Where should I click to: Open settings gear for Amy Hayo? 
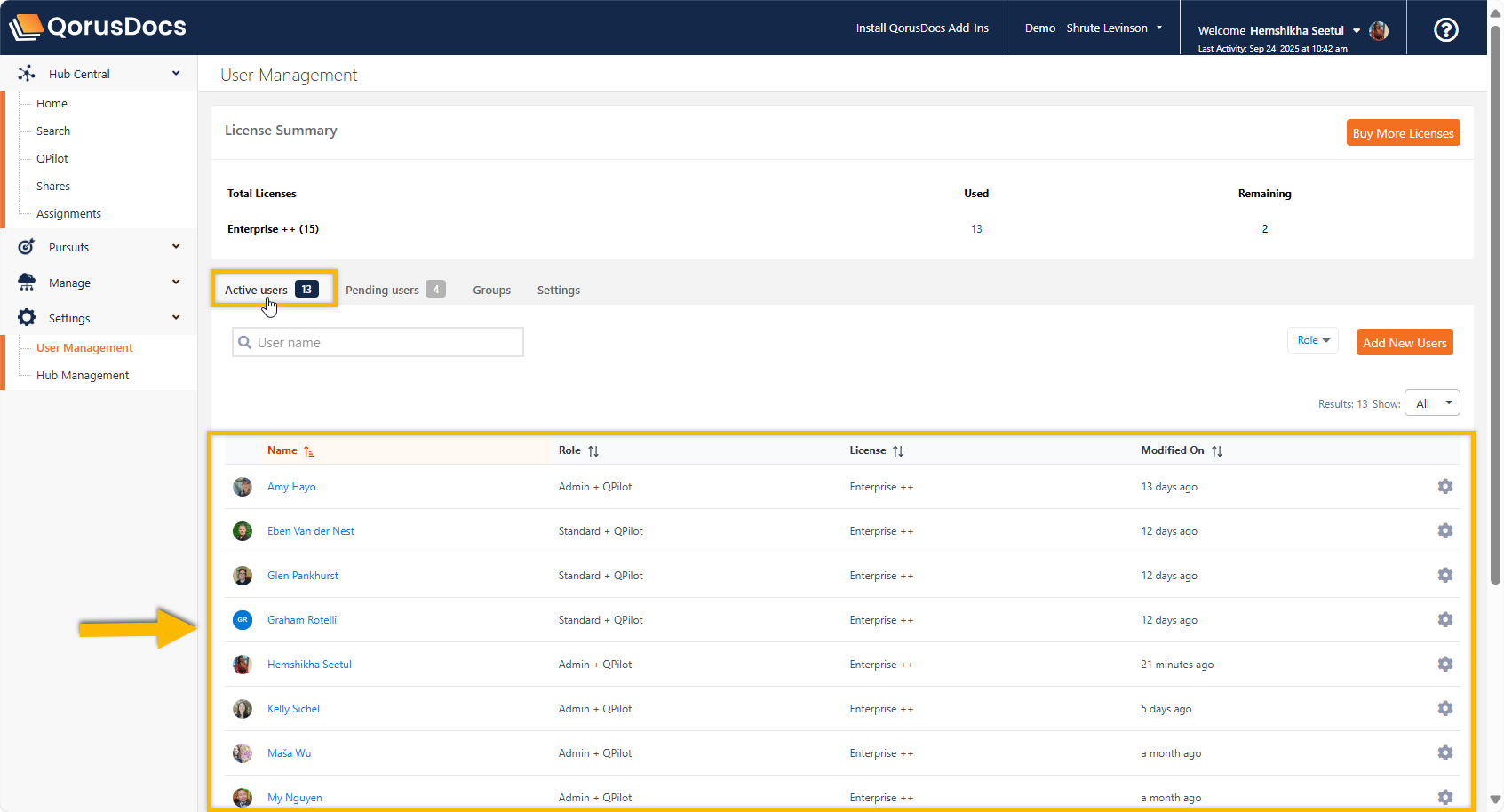coord(1444,487)
